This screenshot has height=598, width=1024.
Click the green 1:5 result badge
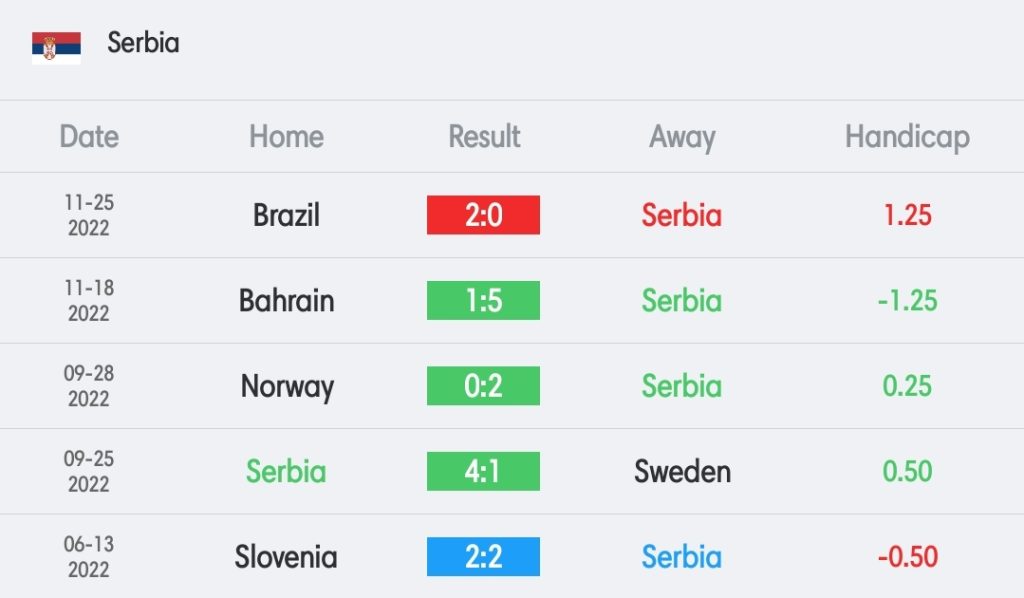point(483,300)
